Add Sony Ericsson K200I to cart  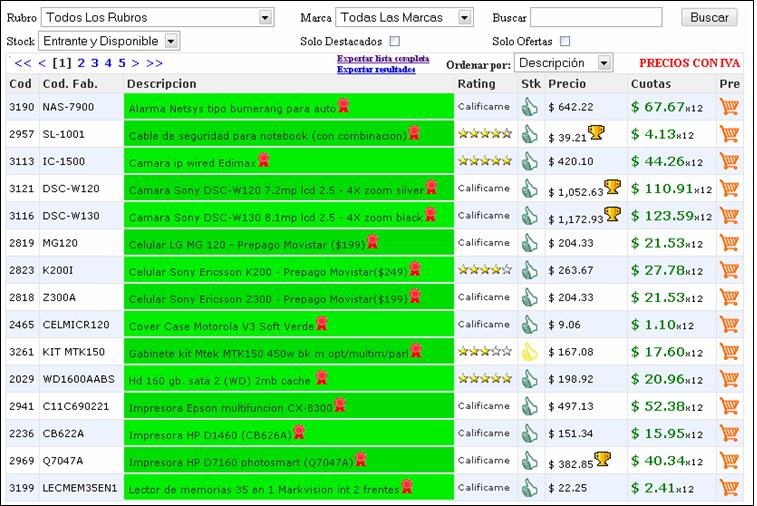729,270
